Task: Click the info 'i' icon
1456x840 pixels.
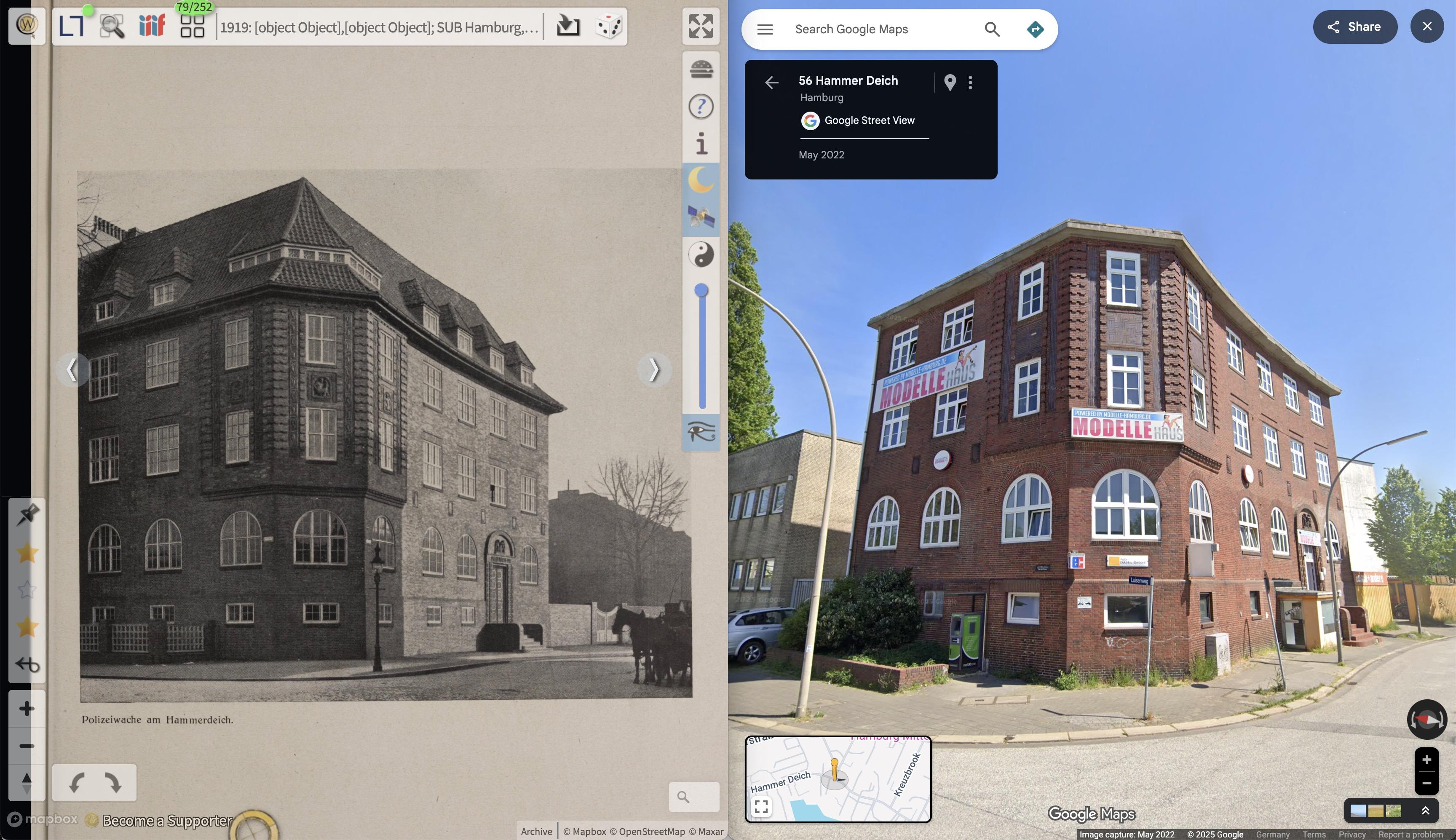Action: [x=701, y=144]
